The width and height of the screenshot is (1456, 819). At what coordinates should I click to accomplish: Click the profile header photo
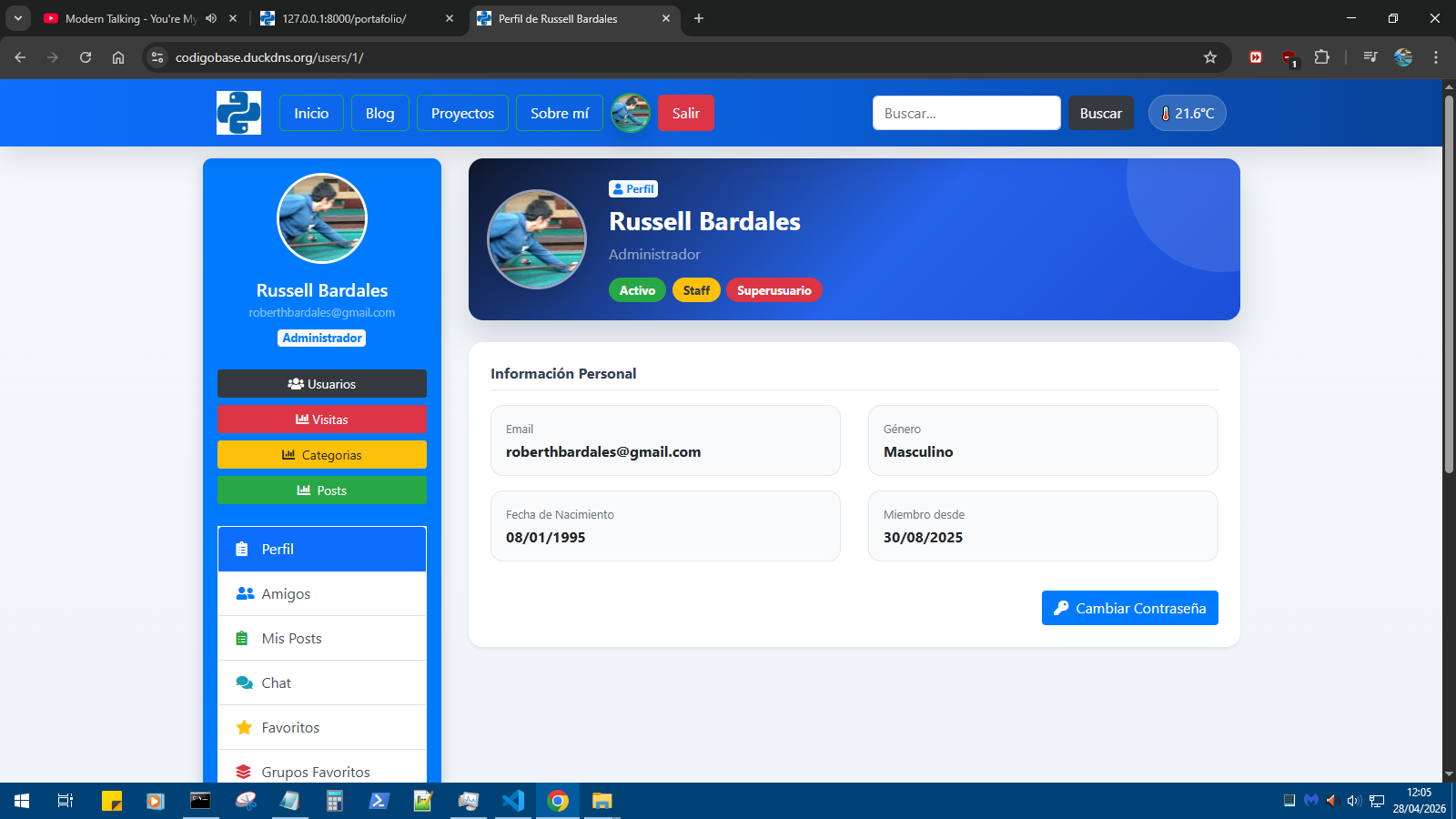537,239
